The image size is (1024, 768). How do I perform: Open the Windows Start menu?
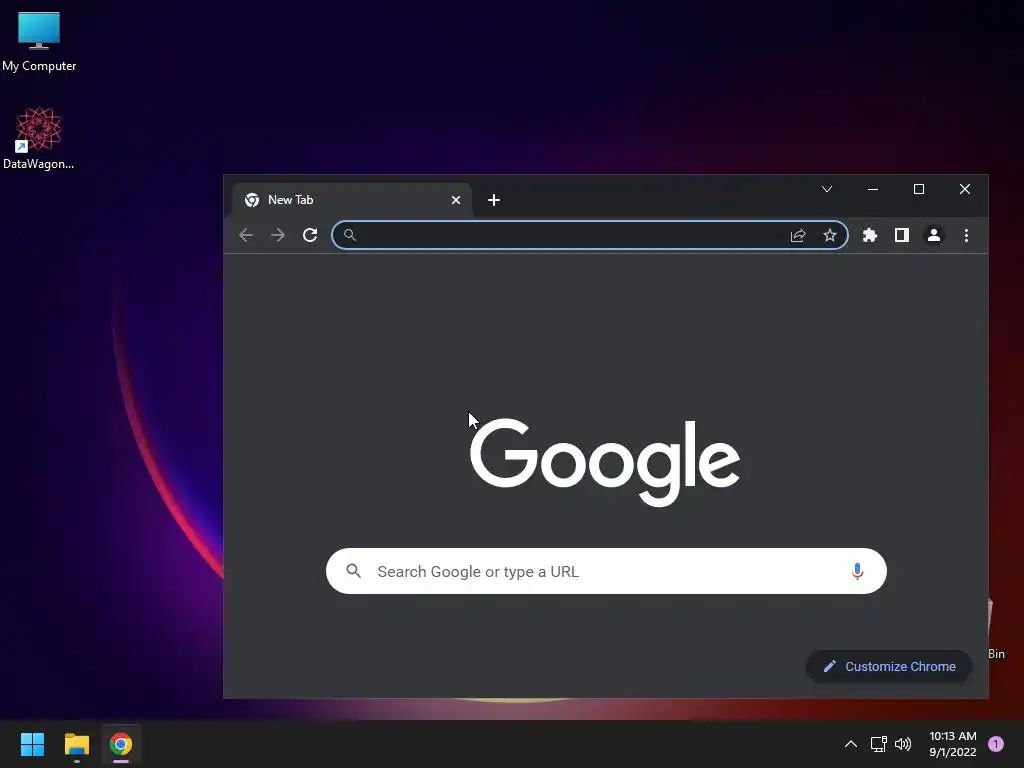pos(32,744)
